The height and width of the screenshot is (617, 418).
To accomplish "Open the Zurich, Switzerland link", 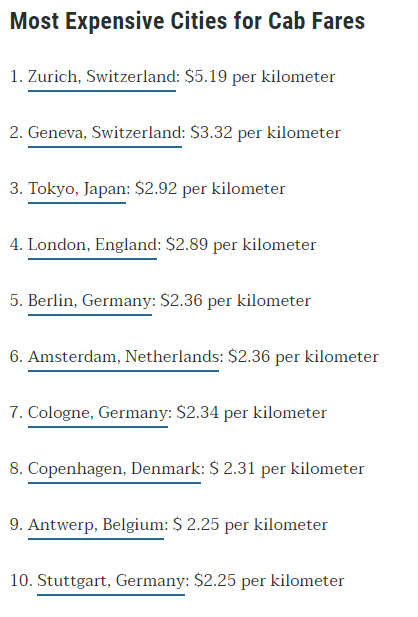I will pyautogui.click(x=102, y=77).
